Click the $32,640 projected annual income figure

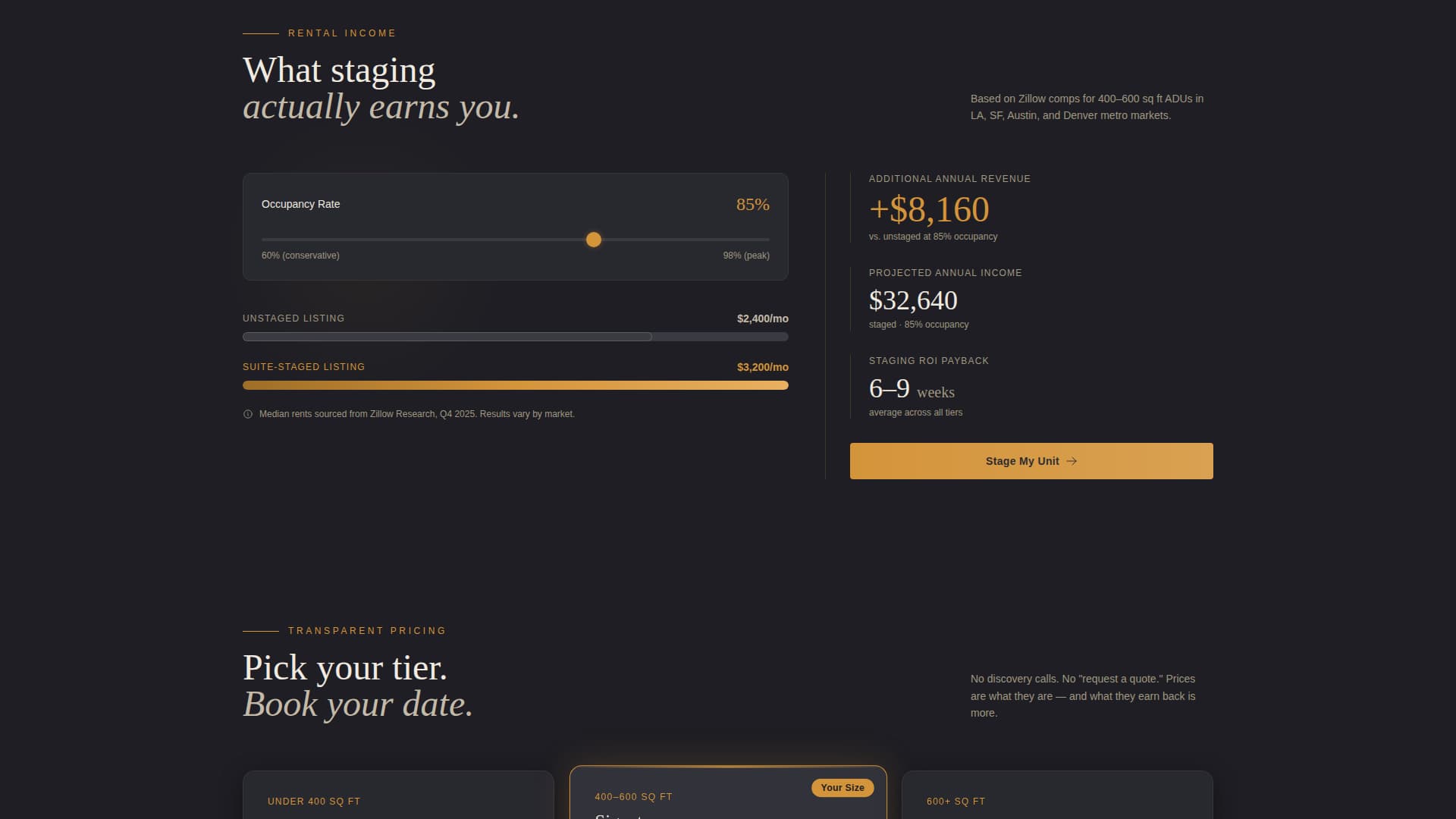pyautogui.click(x=913, y=300)
